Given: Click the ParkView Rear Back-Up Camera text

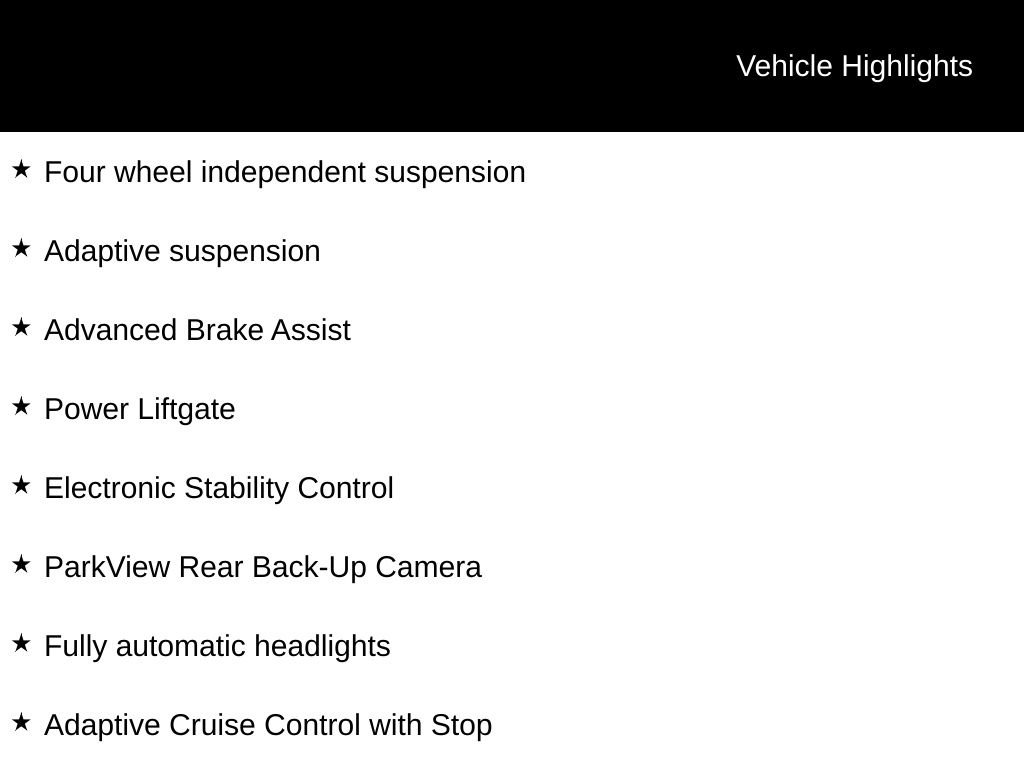Looking at the screenshot, I should (263, 567).
